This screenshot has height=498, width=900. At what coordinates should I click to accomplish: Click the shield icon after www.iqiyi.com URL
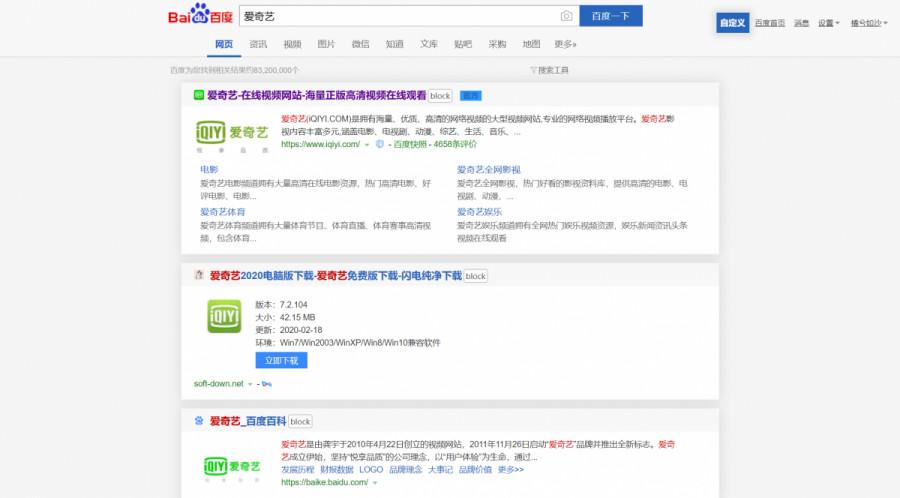coord(379,145)
